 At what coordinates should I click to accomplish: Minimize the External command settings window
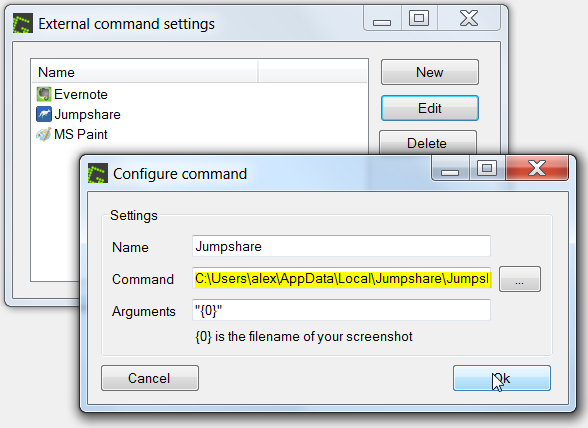pyautogui.click(x=382, y=18)
